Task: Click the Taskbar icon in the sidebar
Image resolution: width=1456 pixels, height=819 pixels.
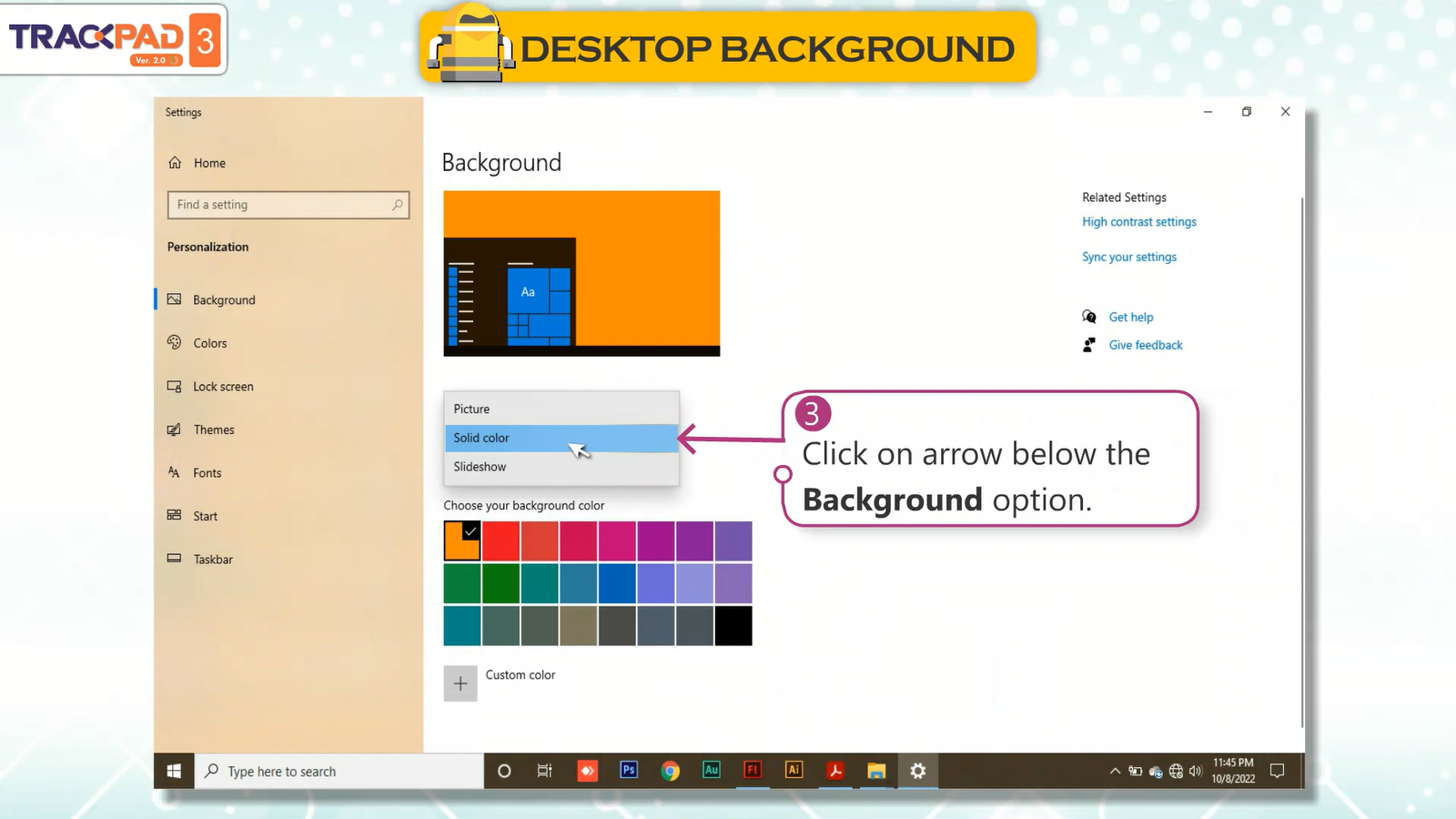Action: (x=174, y=559)
